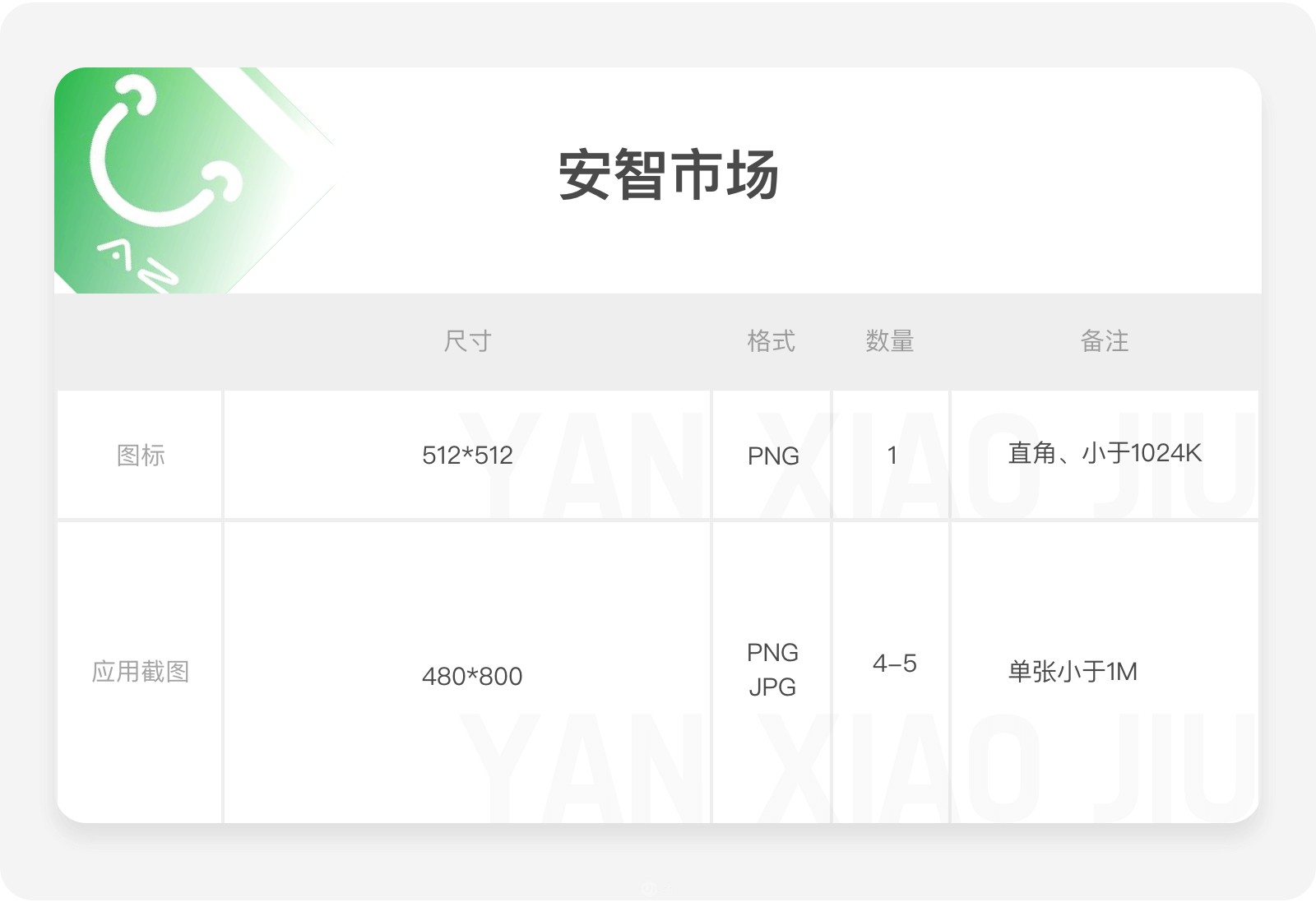Click the quantity value 1
The height and width of the screenshot is (902, 1316).
[892, 455]
